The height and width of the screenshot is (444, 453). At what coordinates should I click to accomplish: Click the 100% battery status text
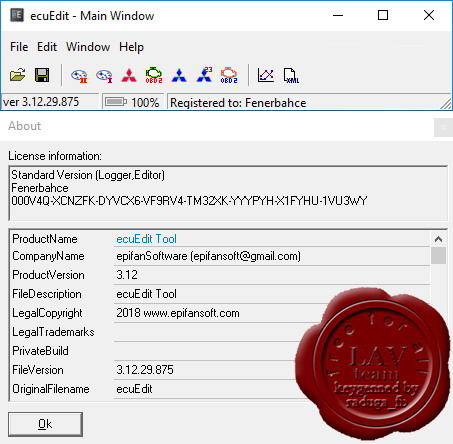pyautogui.click(x=145, y=103)
